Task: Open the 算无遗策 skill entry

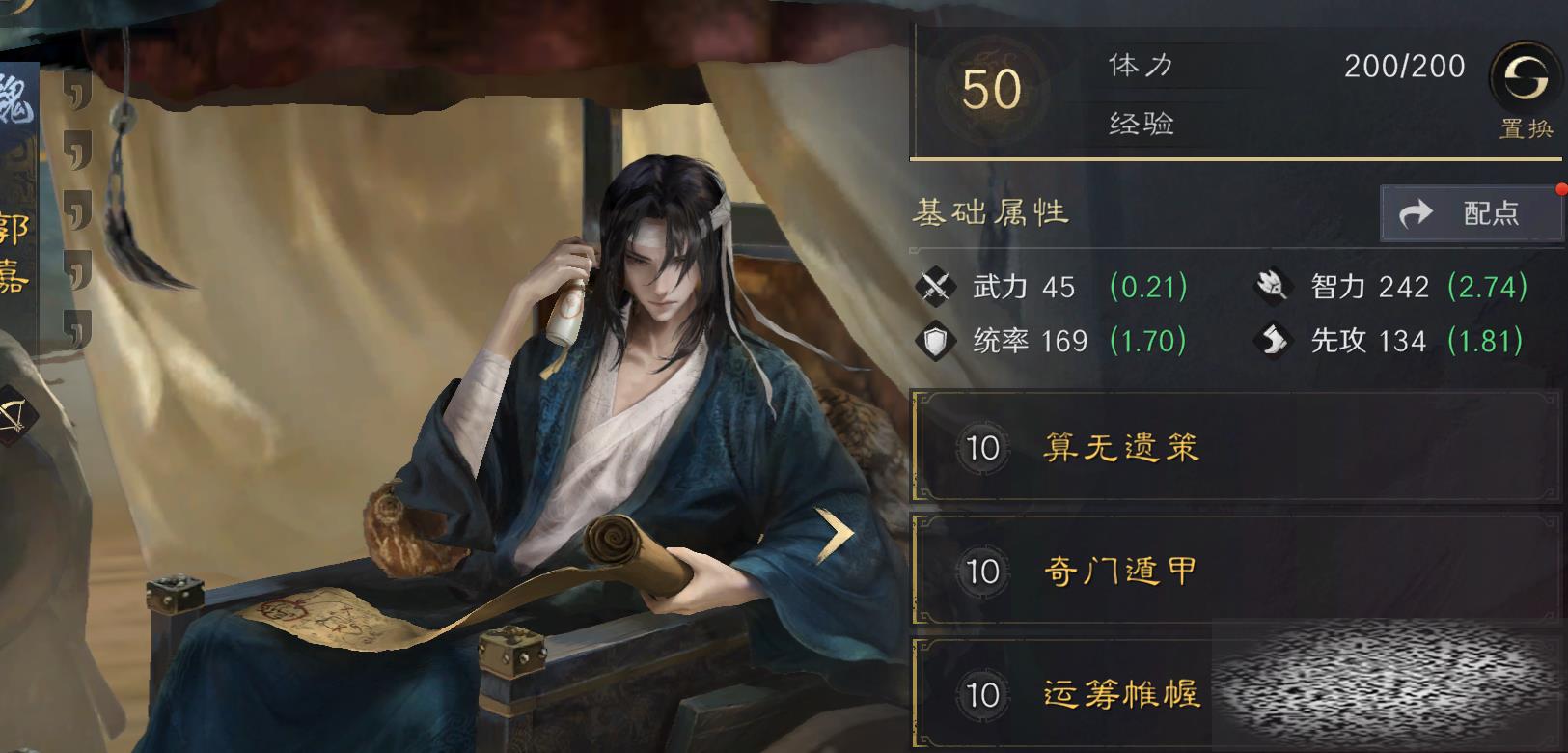Action: [x=1236, y=447]
